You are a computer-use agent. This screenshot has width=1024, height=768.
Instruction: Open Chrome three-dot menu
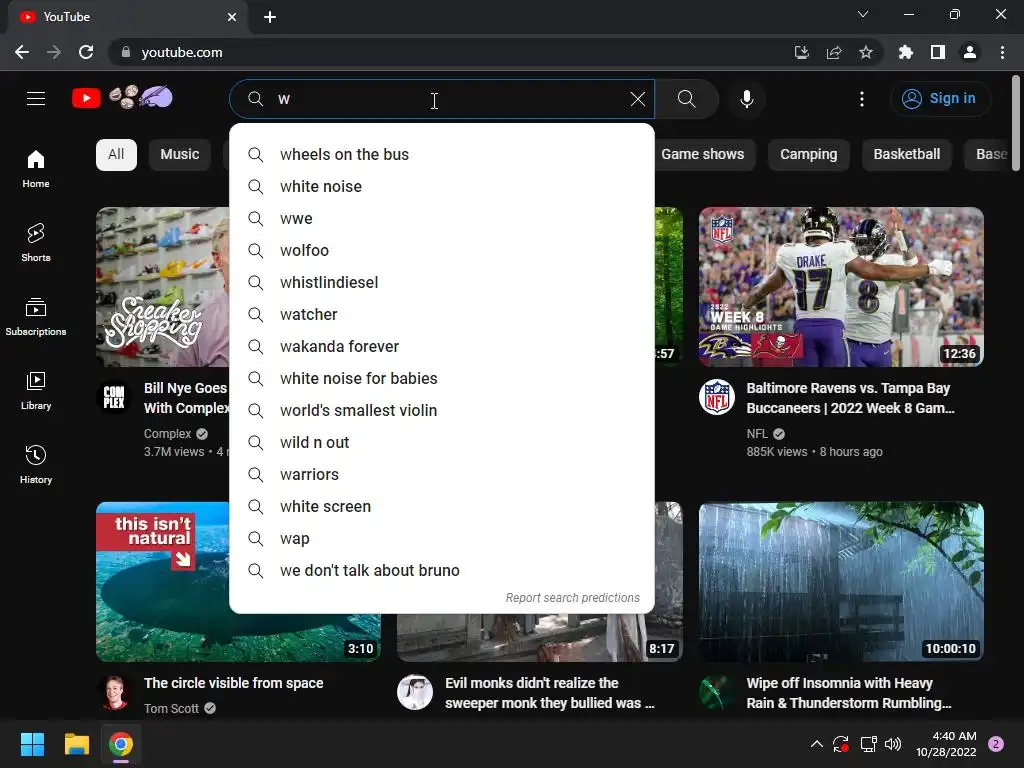point(1002,52)
